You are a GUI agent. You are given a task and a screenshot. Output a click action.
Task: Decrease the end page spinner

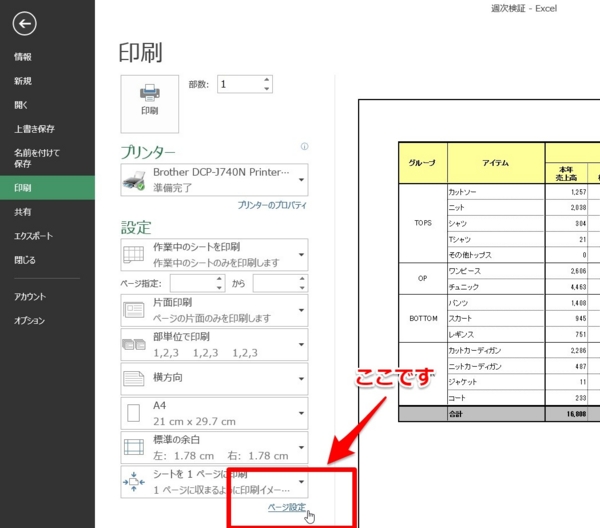302,288
